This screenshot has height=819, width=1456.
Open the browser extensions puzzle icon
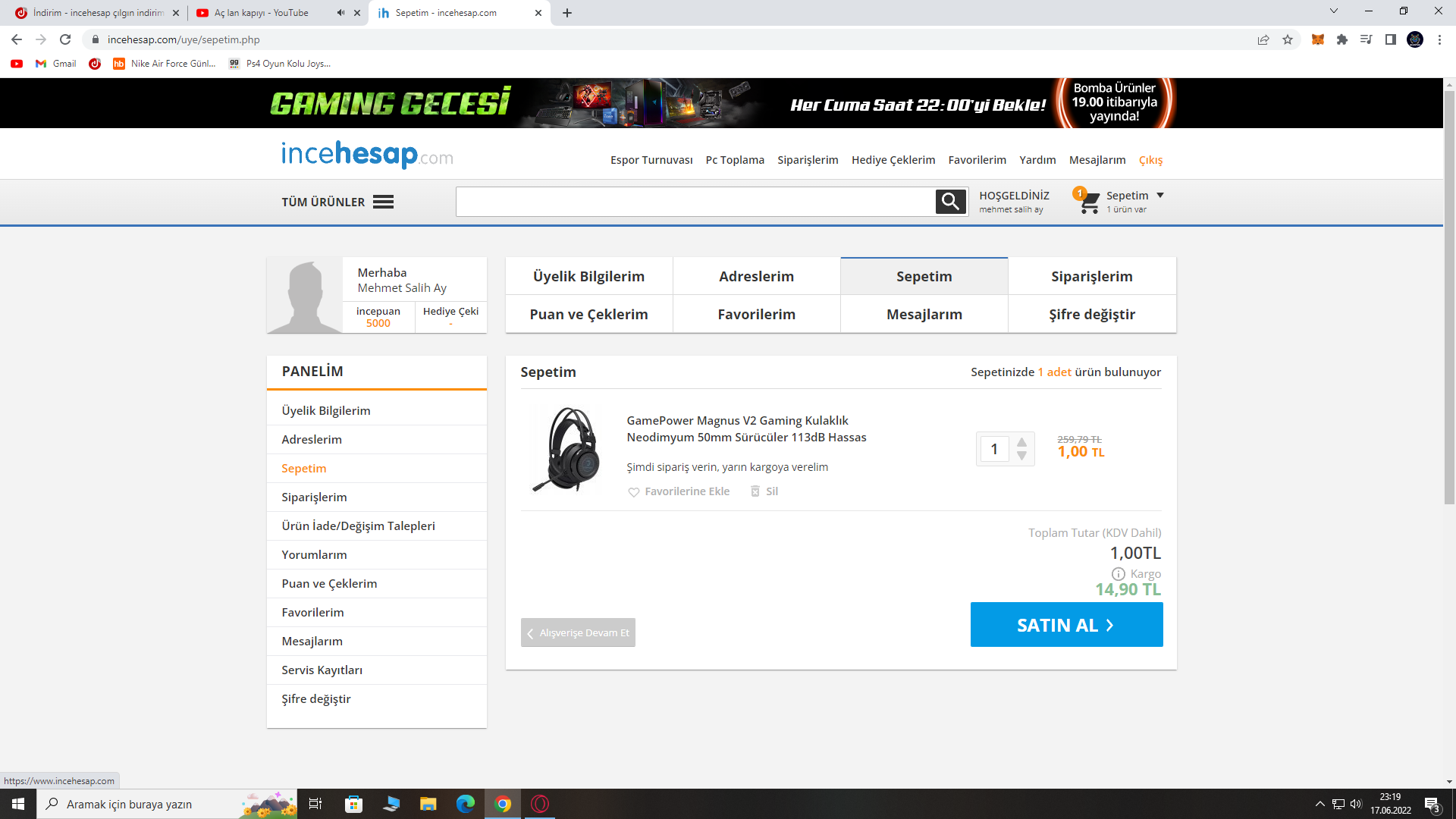click(1342, 39)
